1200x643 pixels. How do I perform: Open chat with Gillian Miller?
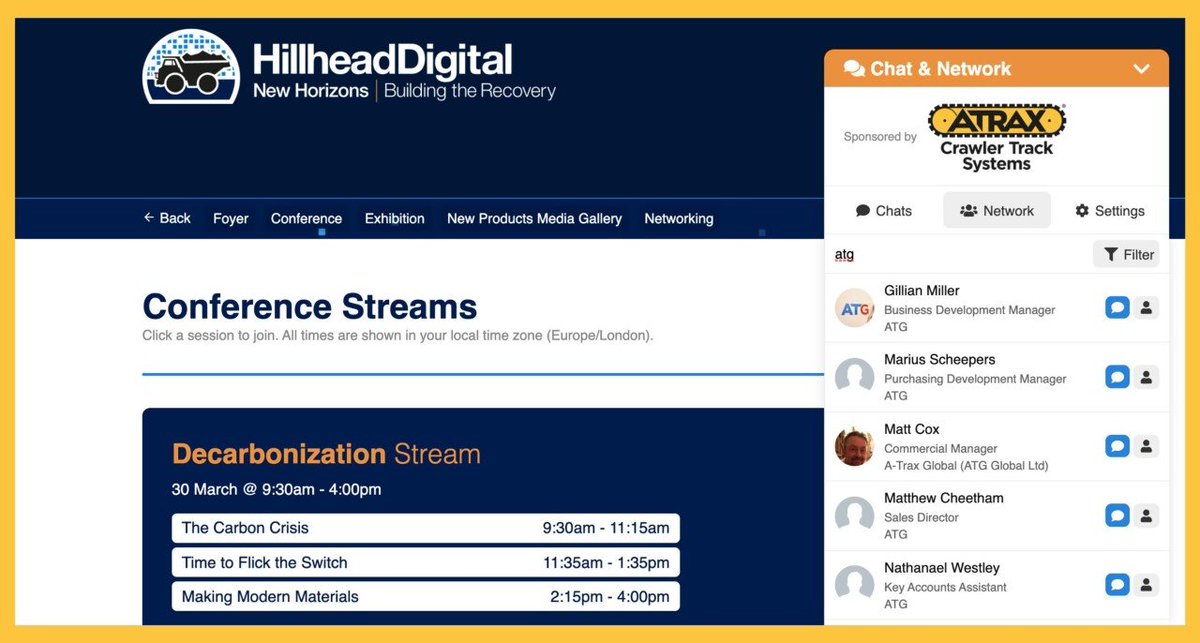point(1117,308)
